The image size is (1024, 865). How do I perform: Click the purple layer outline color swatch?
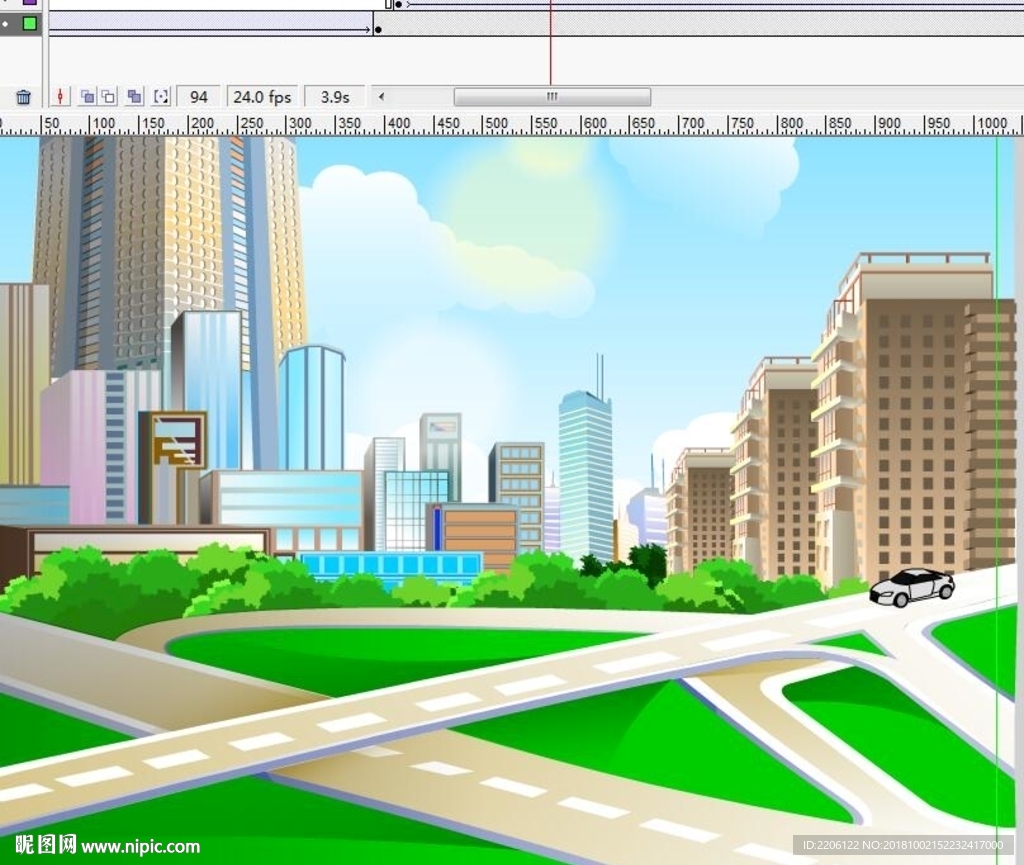coord(30,2)
